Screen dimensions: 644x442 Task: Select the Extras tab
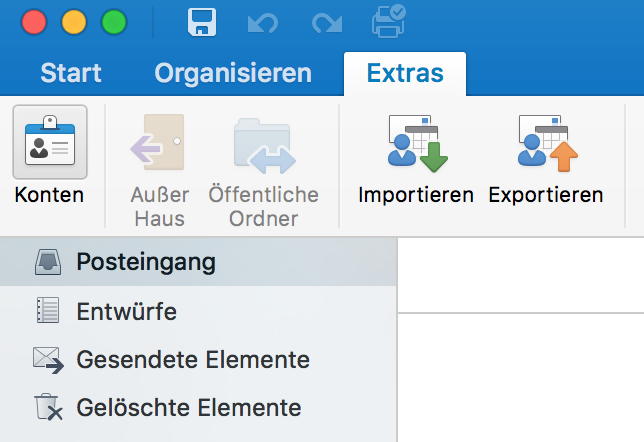[404, 73]
